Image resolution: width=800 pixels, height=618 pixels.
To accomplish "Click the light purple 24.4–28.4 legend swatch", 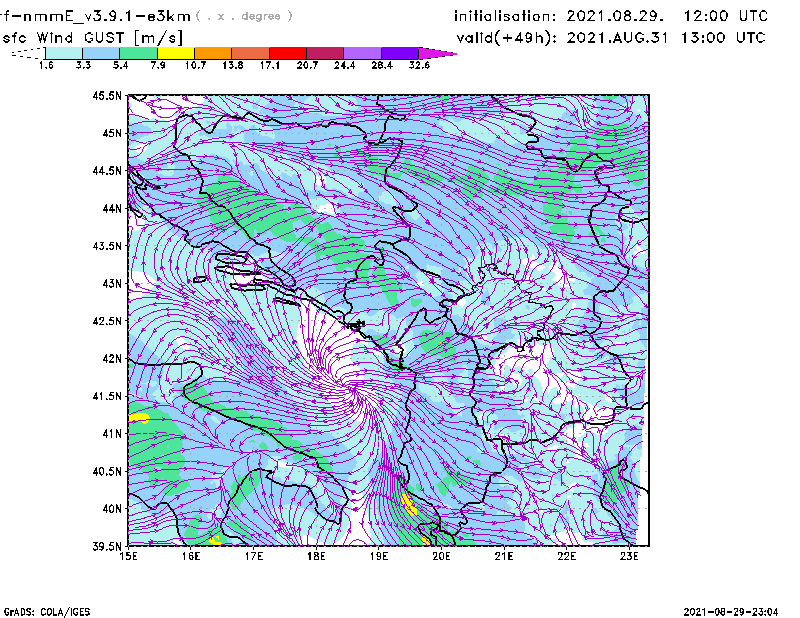I will [363, 53].
